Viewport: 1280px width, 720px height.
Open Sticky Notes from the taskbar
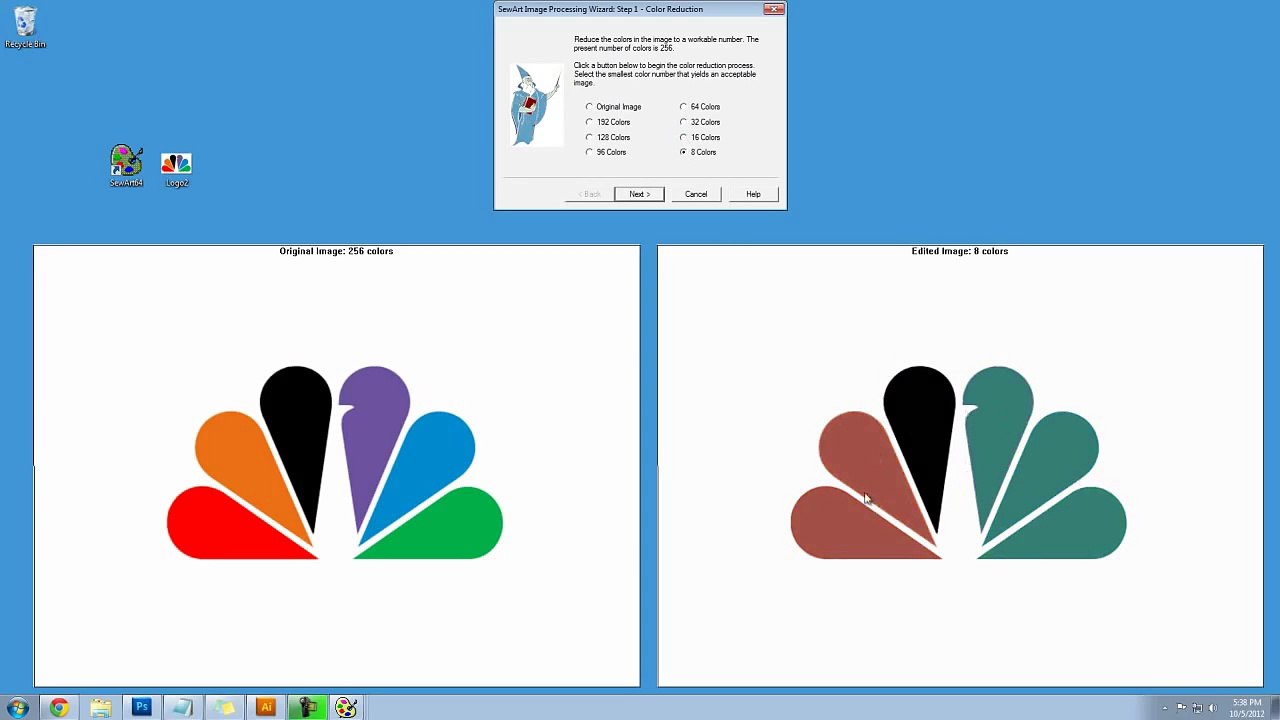(x=223, y=708)
